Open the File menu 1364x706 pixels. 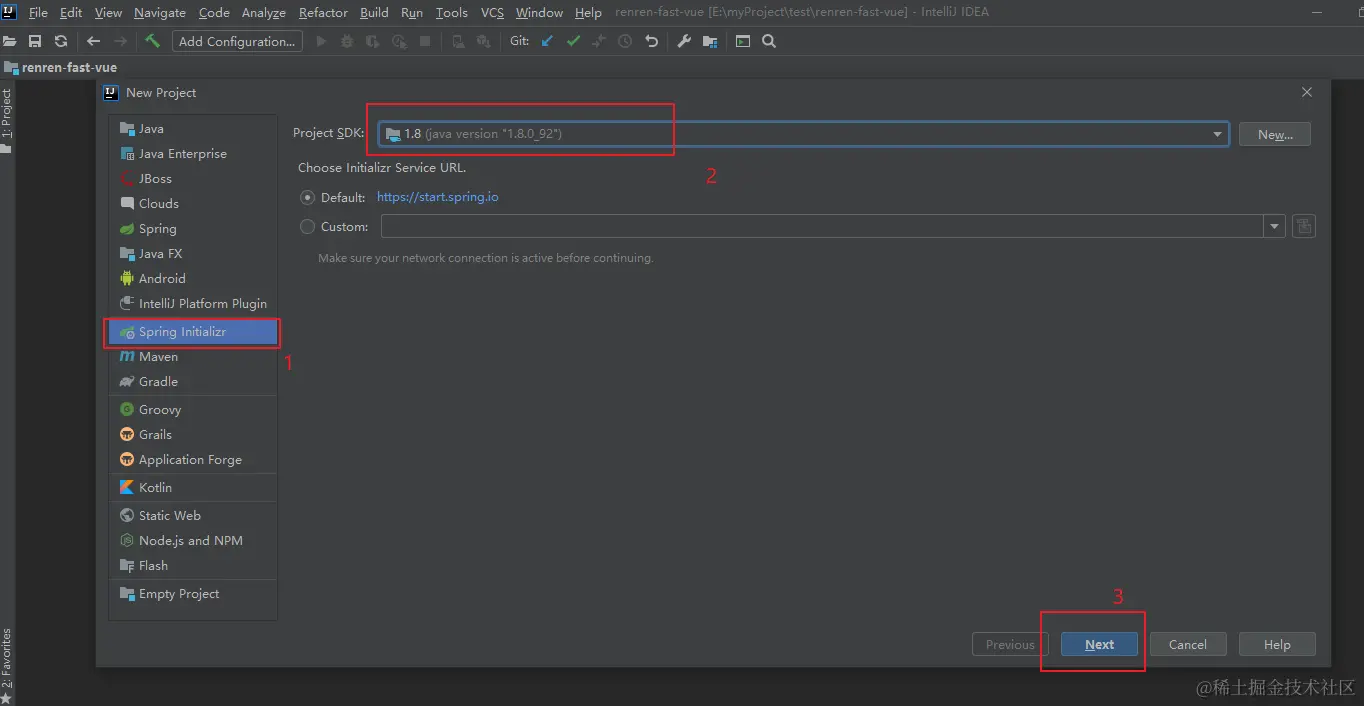38,12
